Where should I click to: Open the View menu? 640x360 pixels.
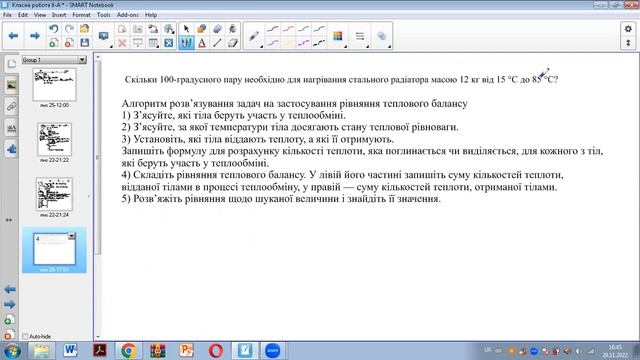(40, 15)
